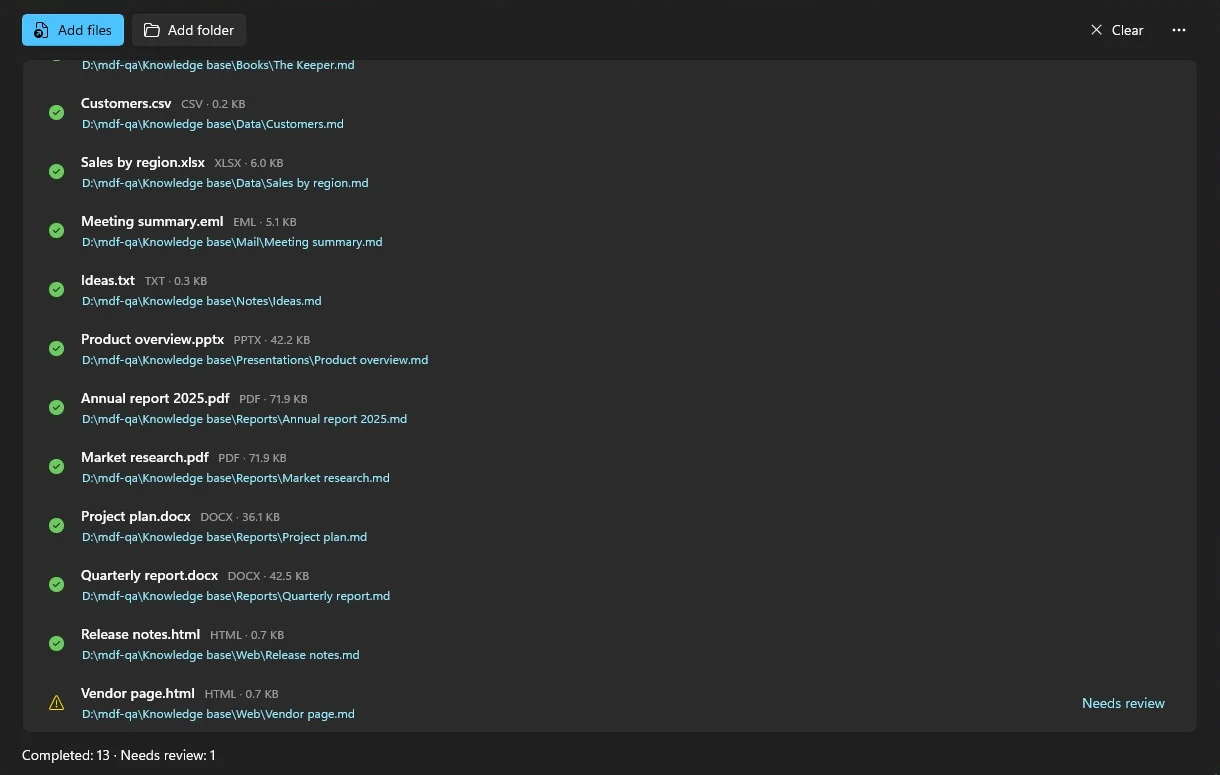Click the warning triangle beside Vendor page.html
This screenshot has width=1220, height=775.
click(57, 703)
